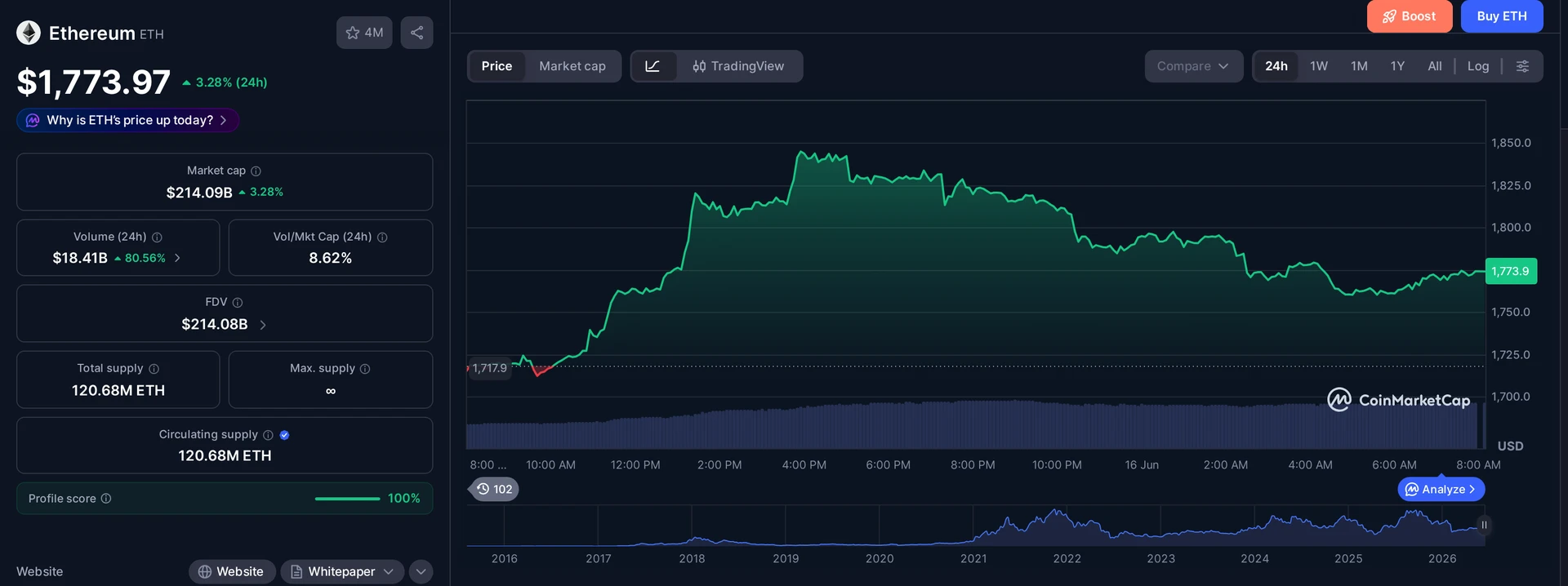Open chevron on ETH price question
Image resolution: width=1568 pixels, height=586 pixels.
tap(223, 120)
